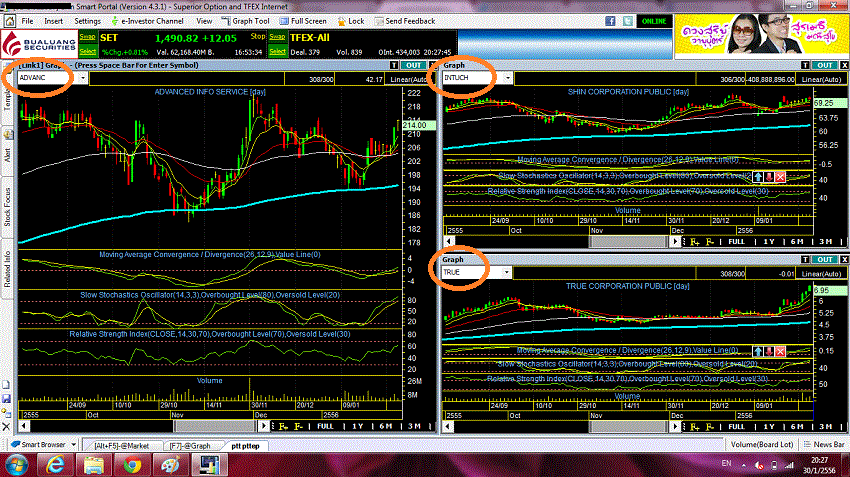Click TRUE graph horizontal scrollbar thumb

[x=628, y=427]
